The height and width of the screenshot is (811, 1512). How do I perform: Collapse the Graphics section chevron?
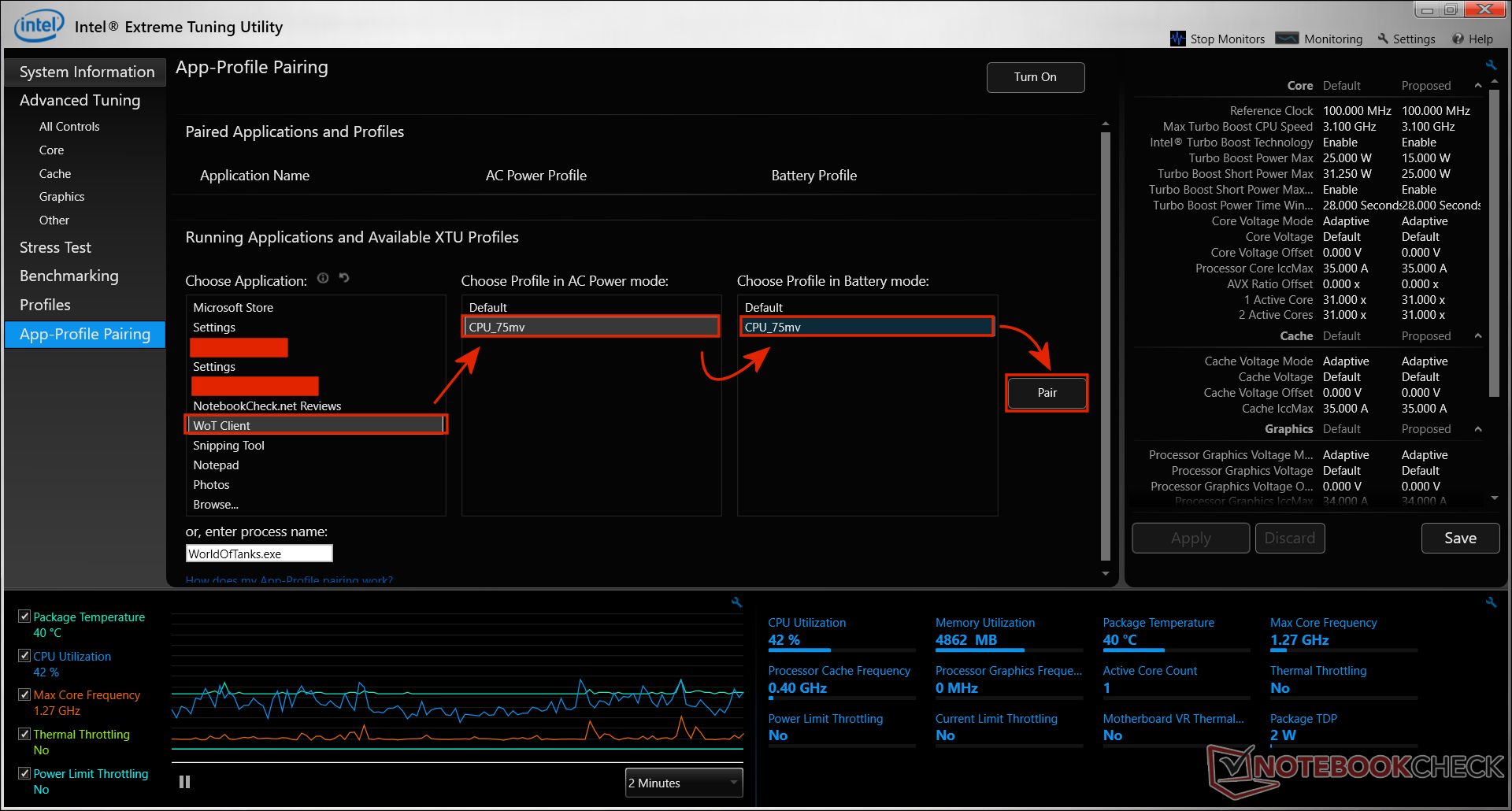1478,429
